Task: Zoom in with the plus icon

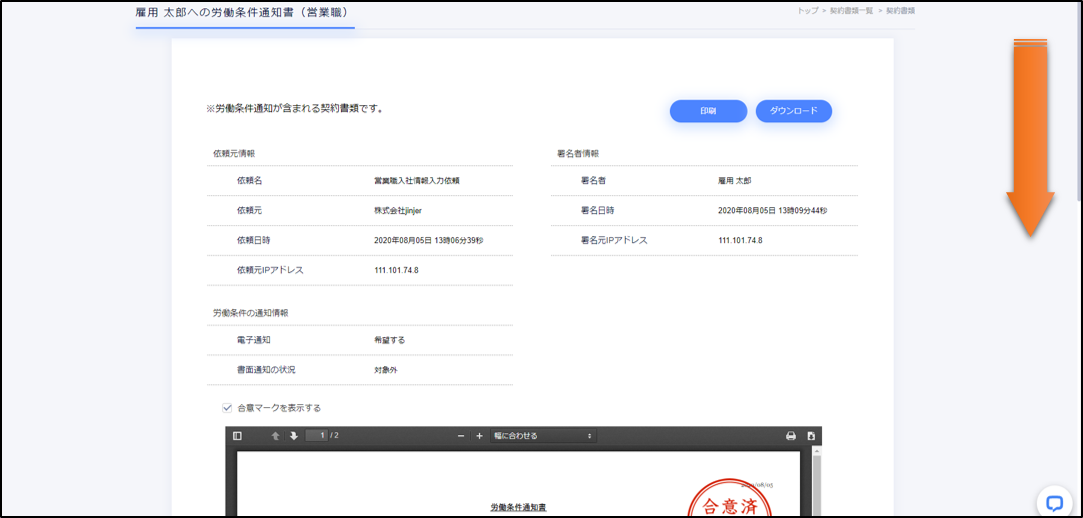Action: 479,436
